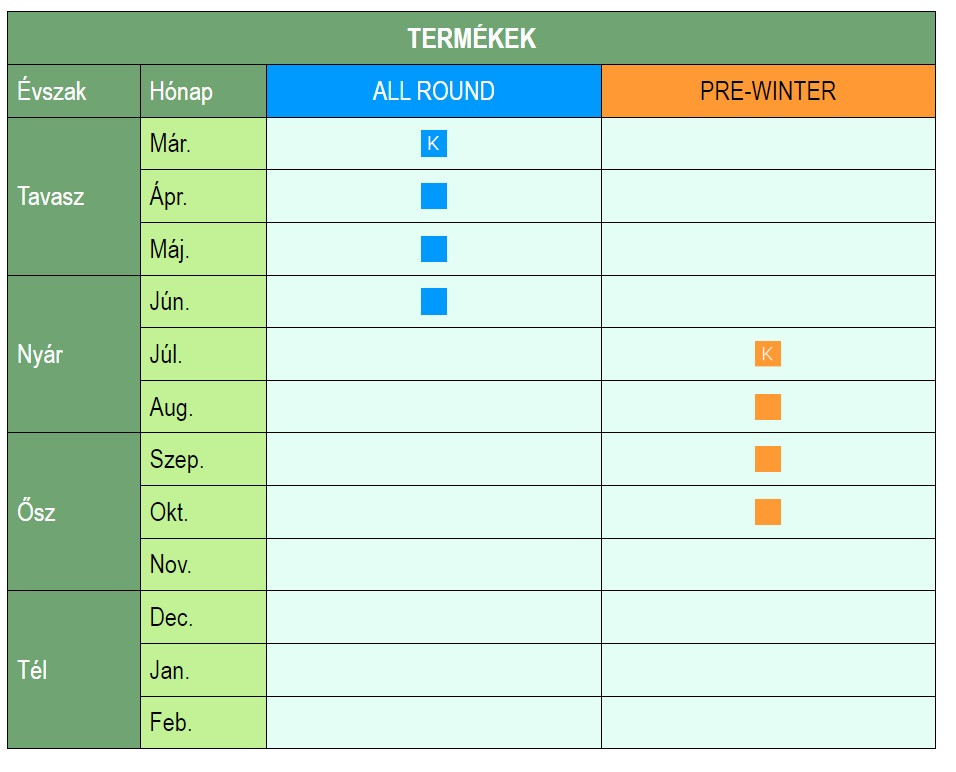The height and width of the screenshot is (772, 956).
Task: Click the orange square in Szep. row
Action: 767,459
